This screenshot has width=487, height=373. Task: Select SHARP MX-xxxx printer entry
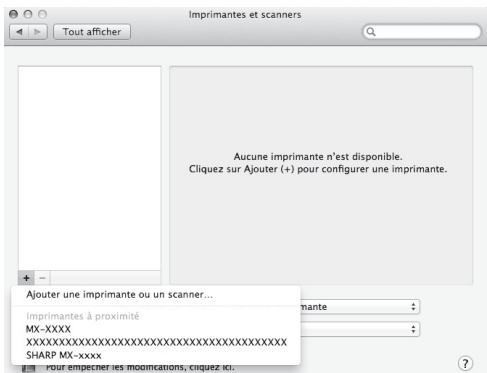click(x=64, y=355)
